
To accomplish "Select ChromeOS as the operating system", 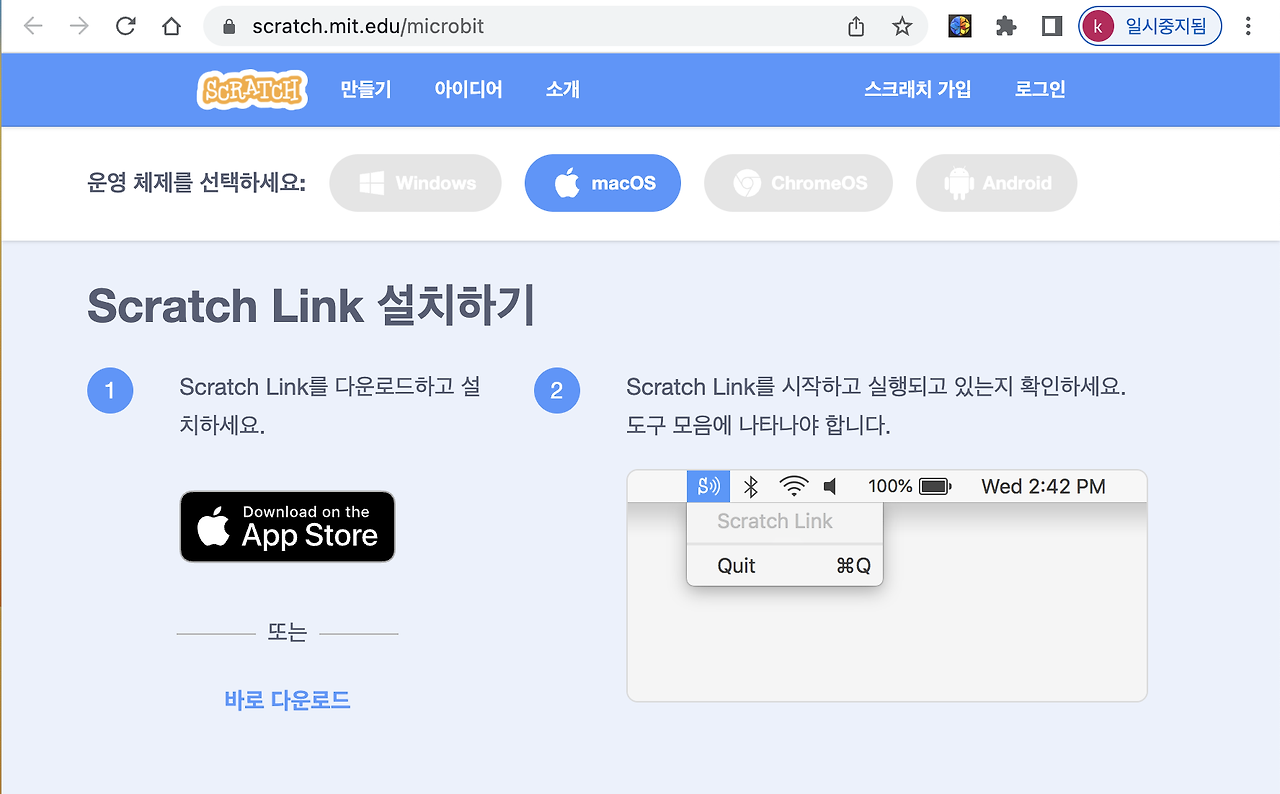I will [x=798, y=183].
